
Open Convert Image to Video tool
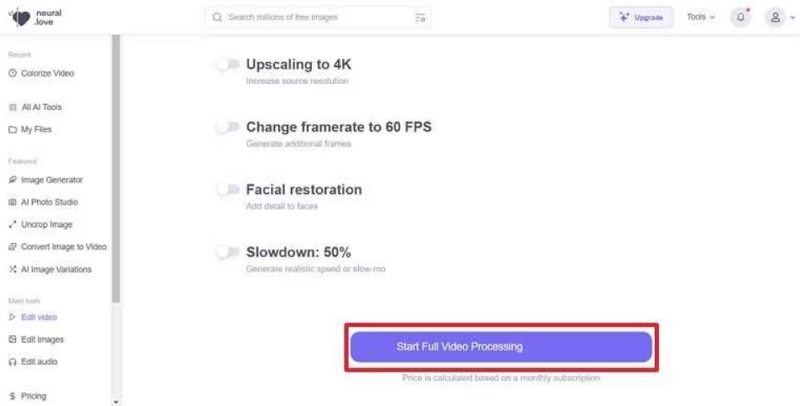[63, 246]
